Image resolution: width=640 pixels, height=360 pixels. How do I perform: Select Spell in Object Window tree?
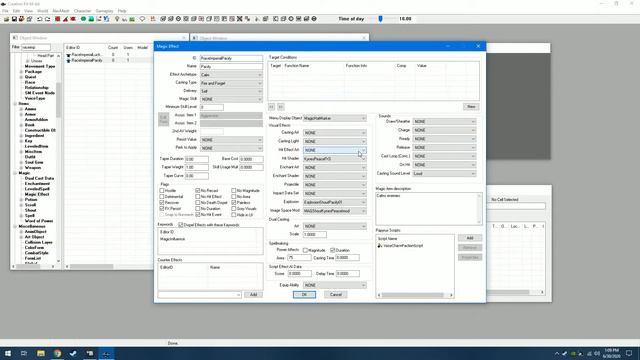29,216
